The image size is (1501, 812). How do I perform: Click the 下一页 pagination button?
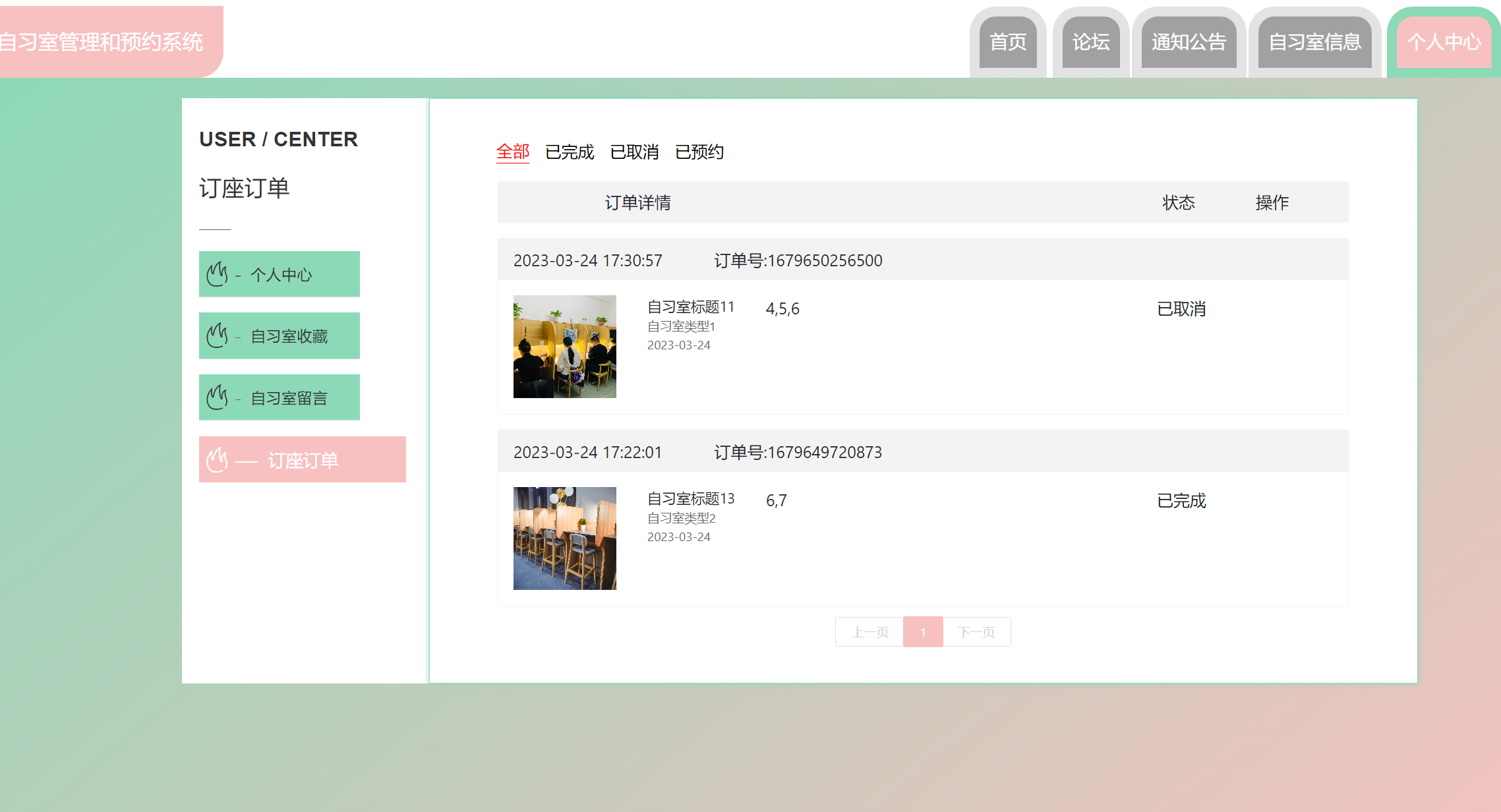click(x=976, y=632)
